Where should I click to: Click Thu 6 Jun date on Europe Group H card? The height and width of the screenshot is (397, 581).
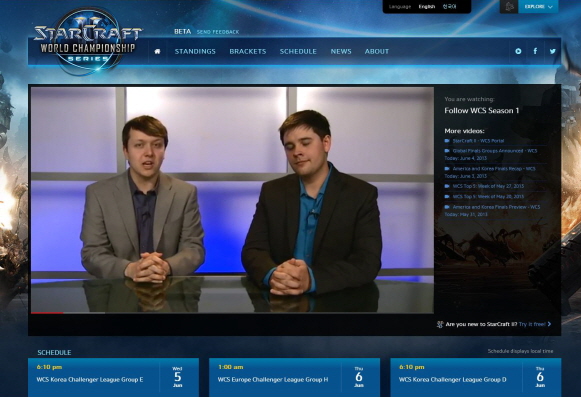(359, 377)
